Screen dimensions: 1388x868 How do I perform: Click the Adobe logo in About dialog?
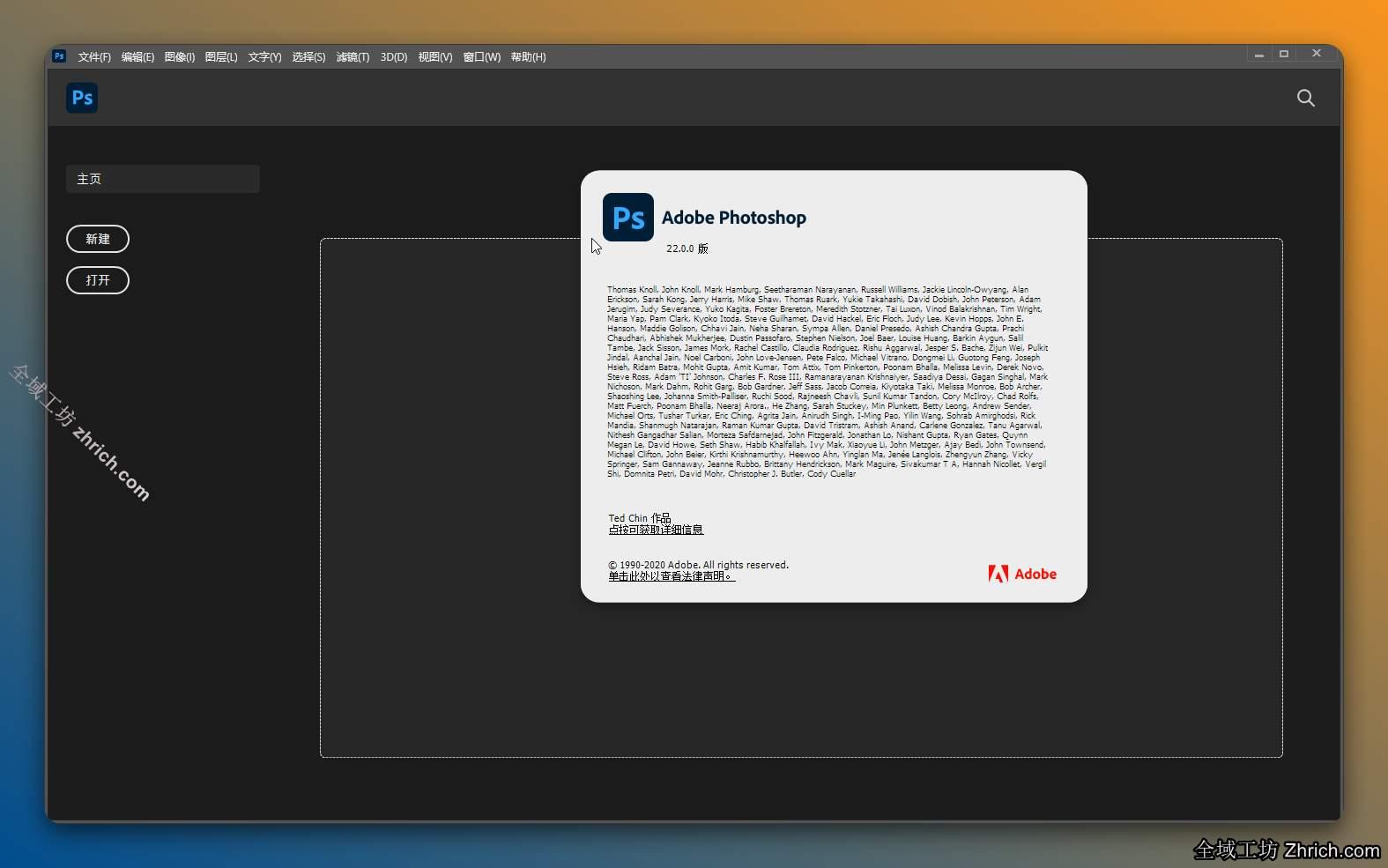coord(1022,574)
